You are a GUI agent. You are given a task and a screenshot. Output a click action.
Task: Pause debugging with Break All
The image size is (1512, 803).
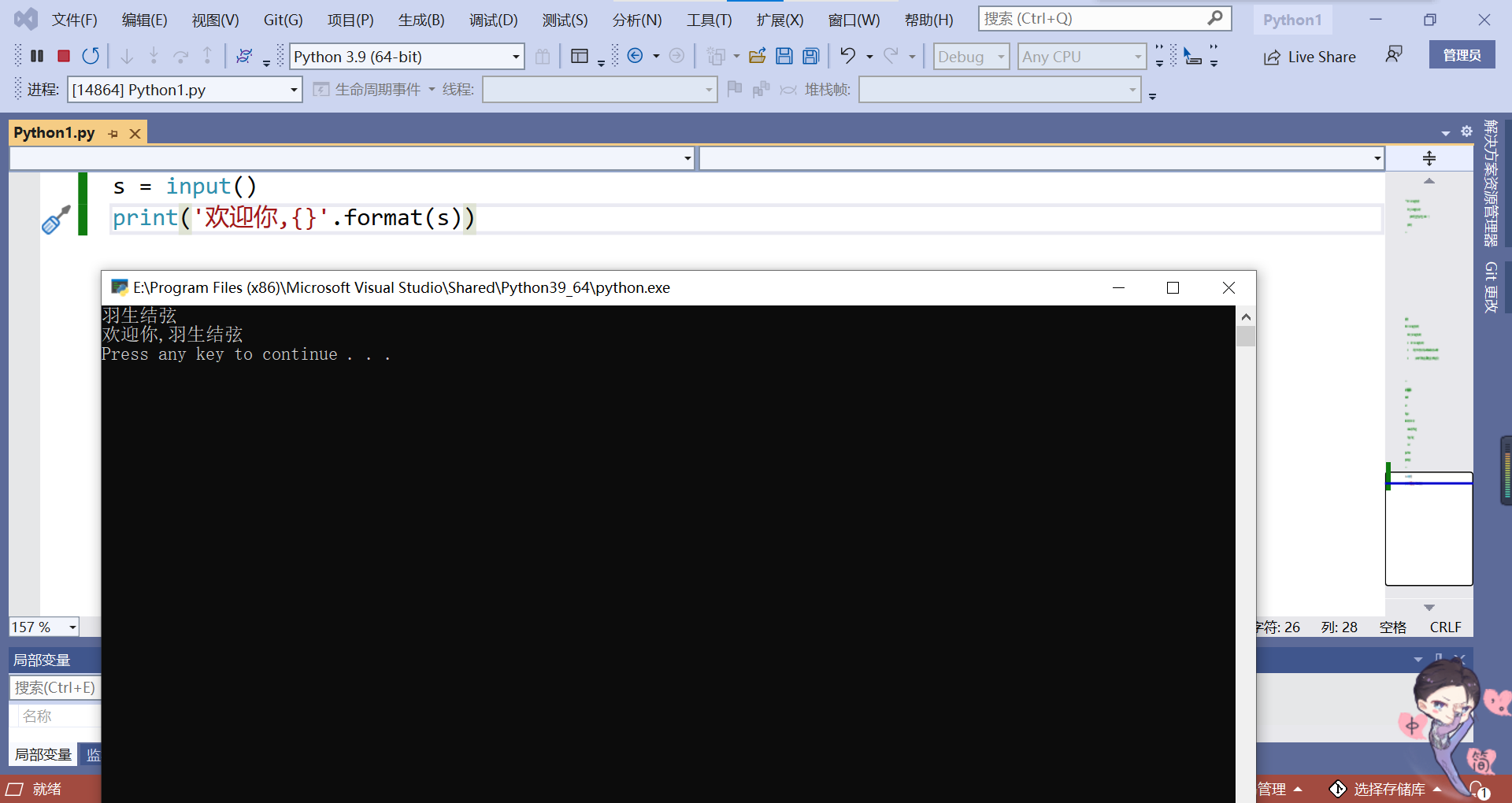pyautogui.click(x=36, y=56)
